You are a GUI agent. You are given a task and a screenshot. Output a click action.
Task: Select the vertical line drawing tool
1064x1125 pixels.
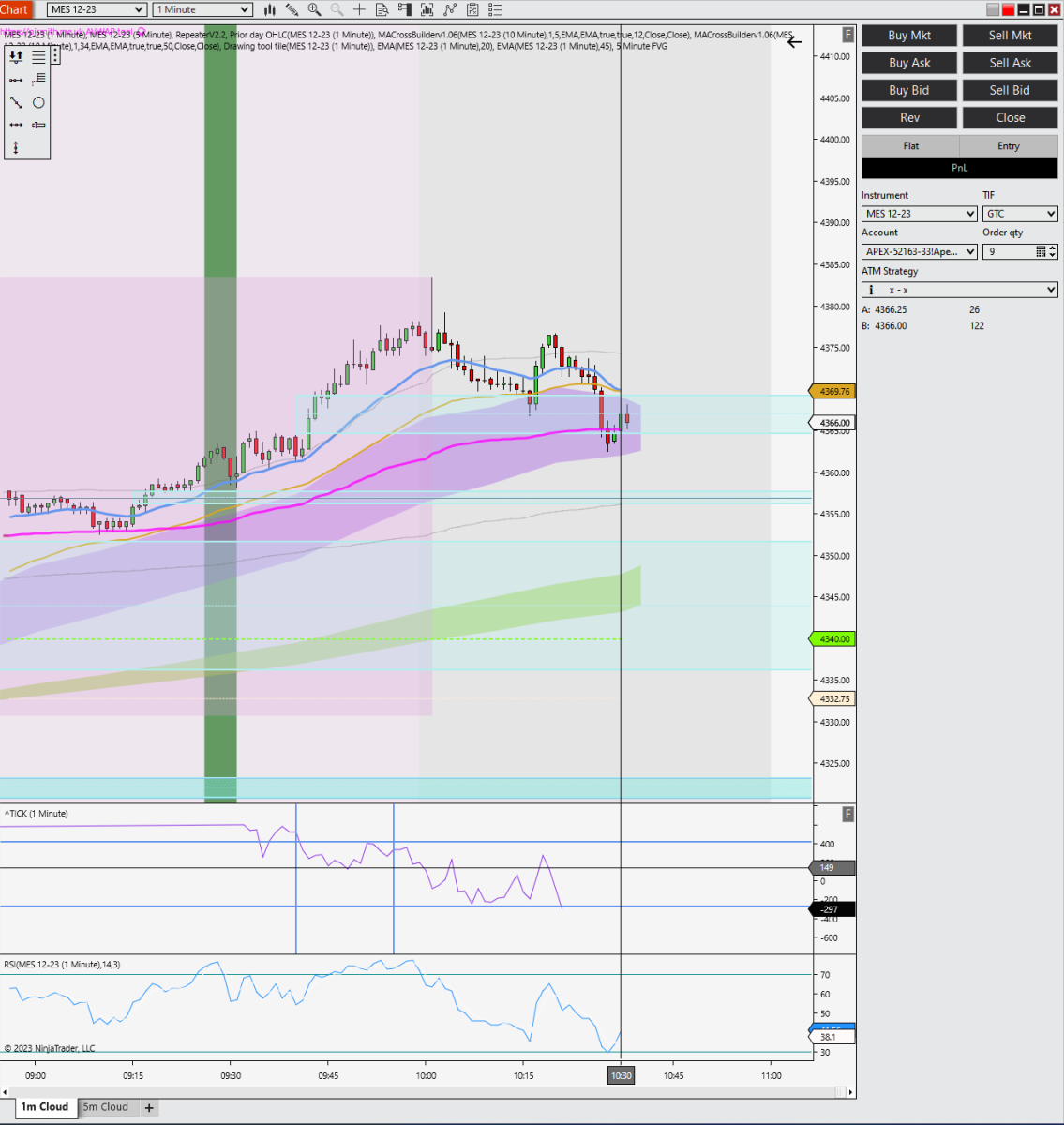16,148
